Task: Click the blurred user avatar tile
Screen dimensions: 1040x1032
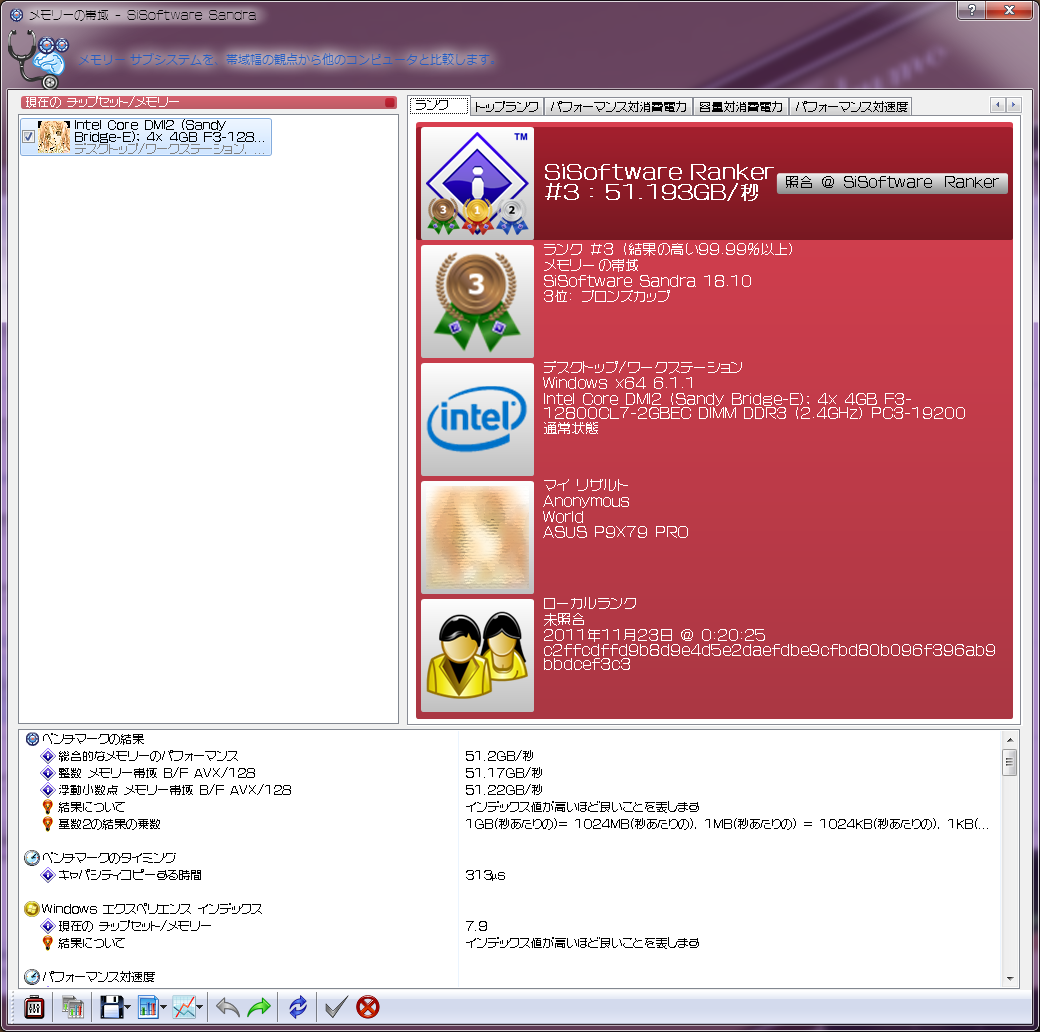Action: pos(477,537)
